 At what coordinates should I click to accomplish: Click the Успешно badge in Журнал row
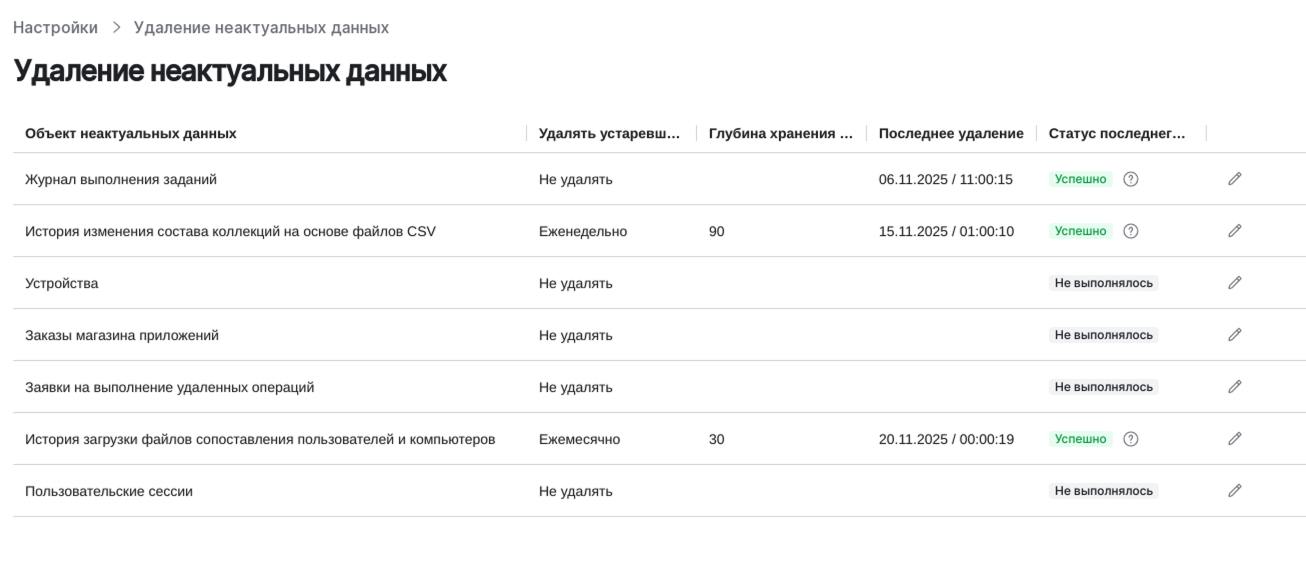(1080, 179)
